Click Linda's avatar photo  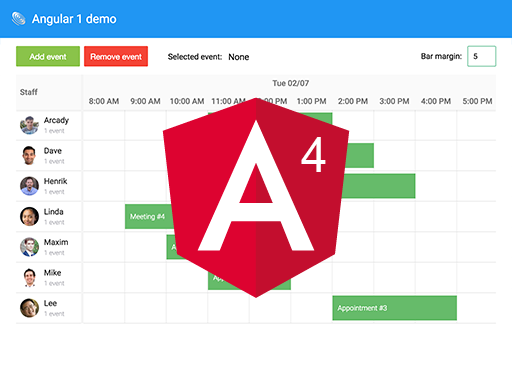tap(29, 217)
